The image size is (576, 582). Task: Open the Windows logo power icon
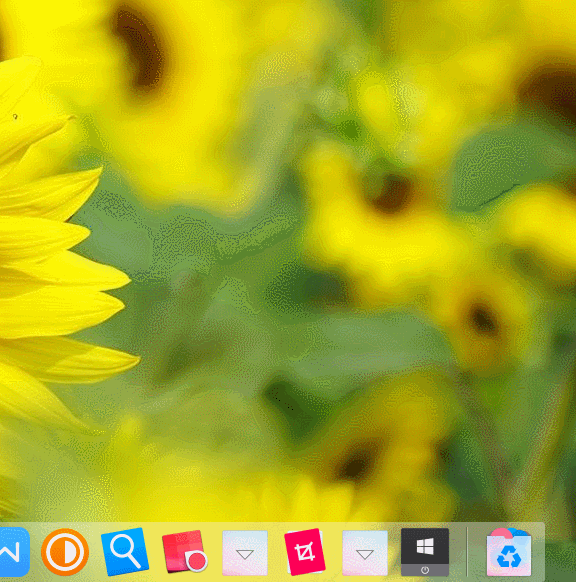[x=425, y=552]
